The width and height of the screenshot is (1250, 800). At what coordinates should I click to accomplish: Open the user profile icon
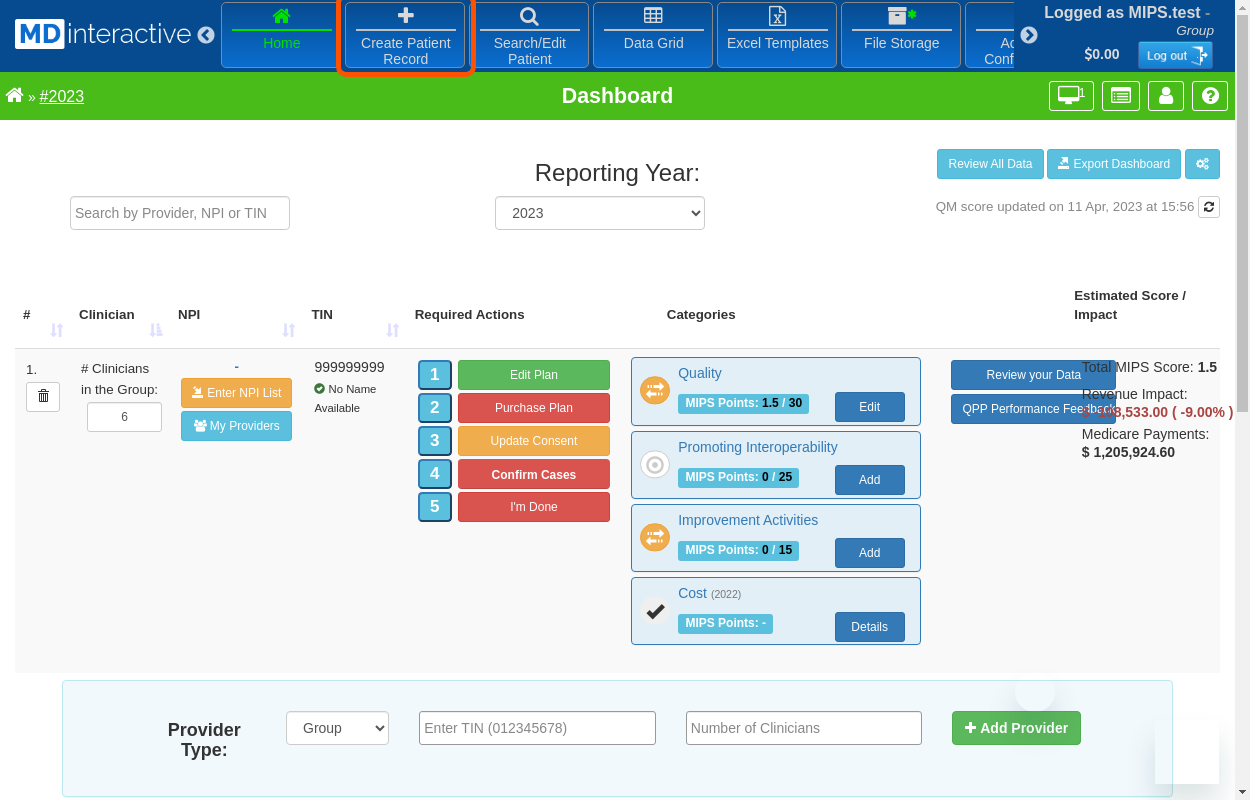[1165, 96]
